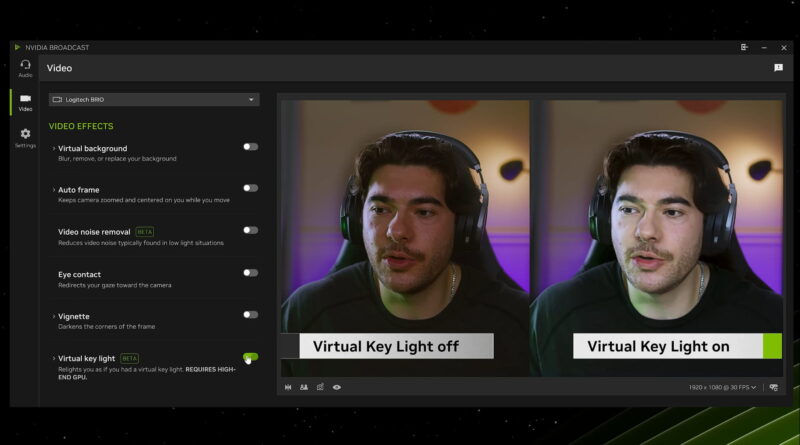This screenshot has width=800, height=445.
Task: Click the VIDEO EFFECTS heading
Action: (x=81, y=126)
